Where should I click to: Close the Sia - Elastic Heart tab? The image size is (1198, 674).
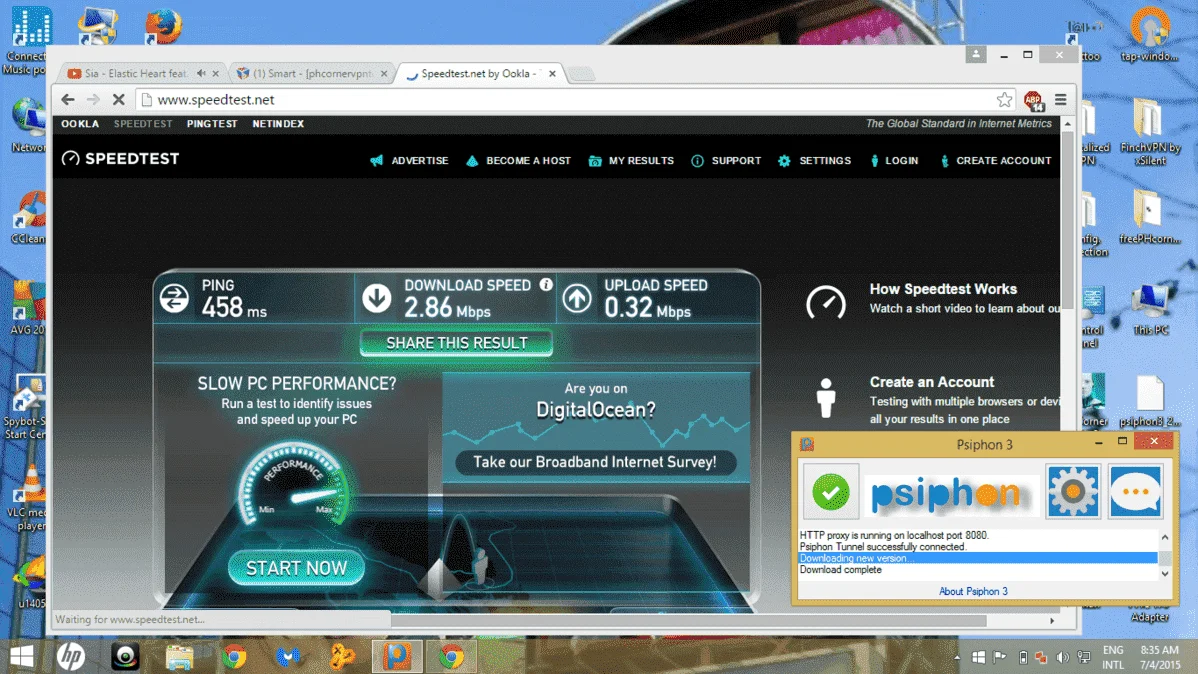click(x=215, y=73)
